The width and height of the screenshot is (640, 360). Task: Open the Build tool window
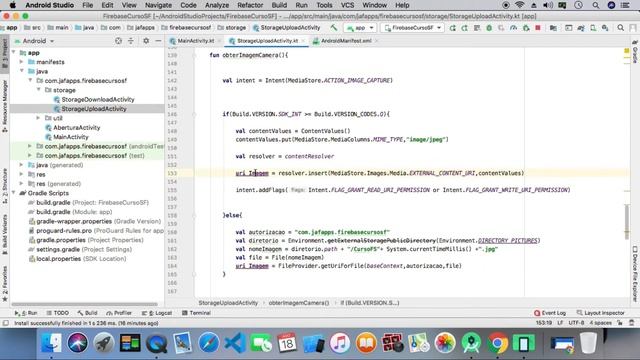(87, 313)
